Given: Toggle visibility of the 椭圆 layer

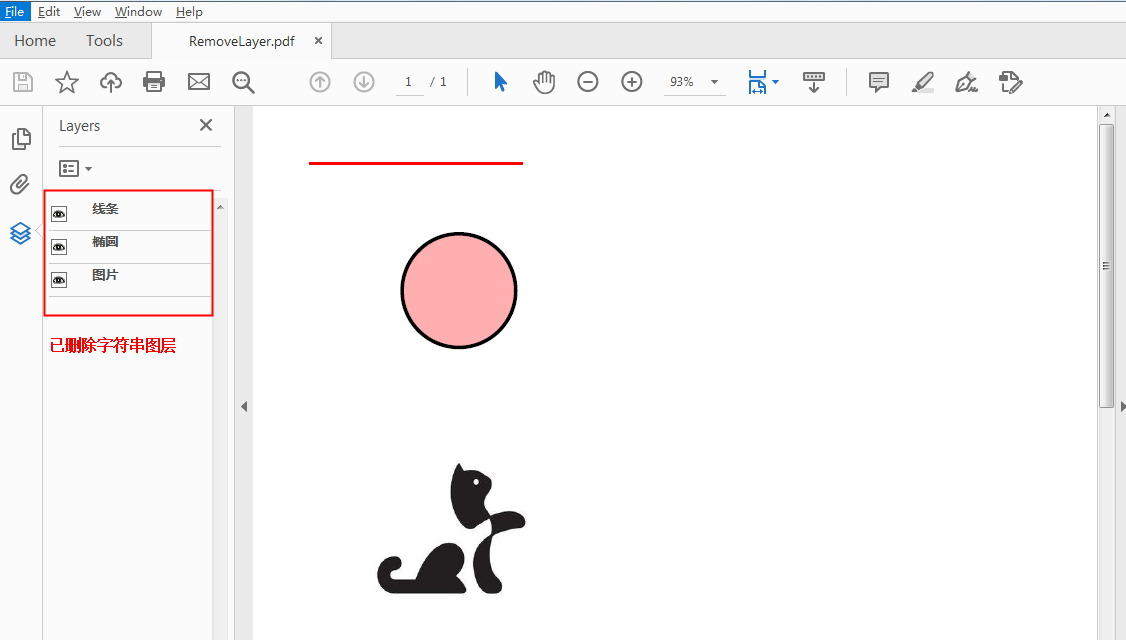Looking at the screenshot, I should [59, 247].
